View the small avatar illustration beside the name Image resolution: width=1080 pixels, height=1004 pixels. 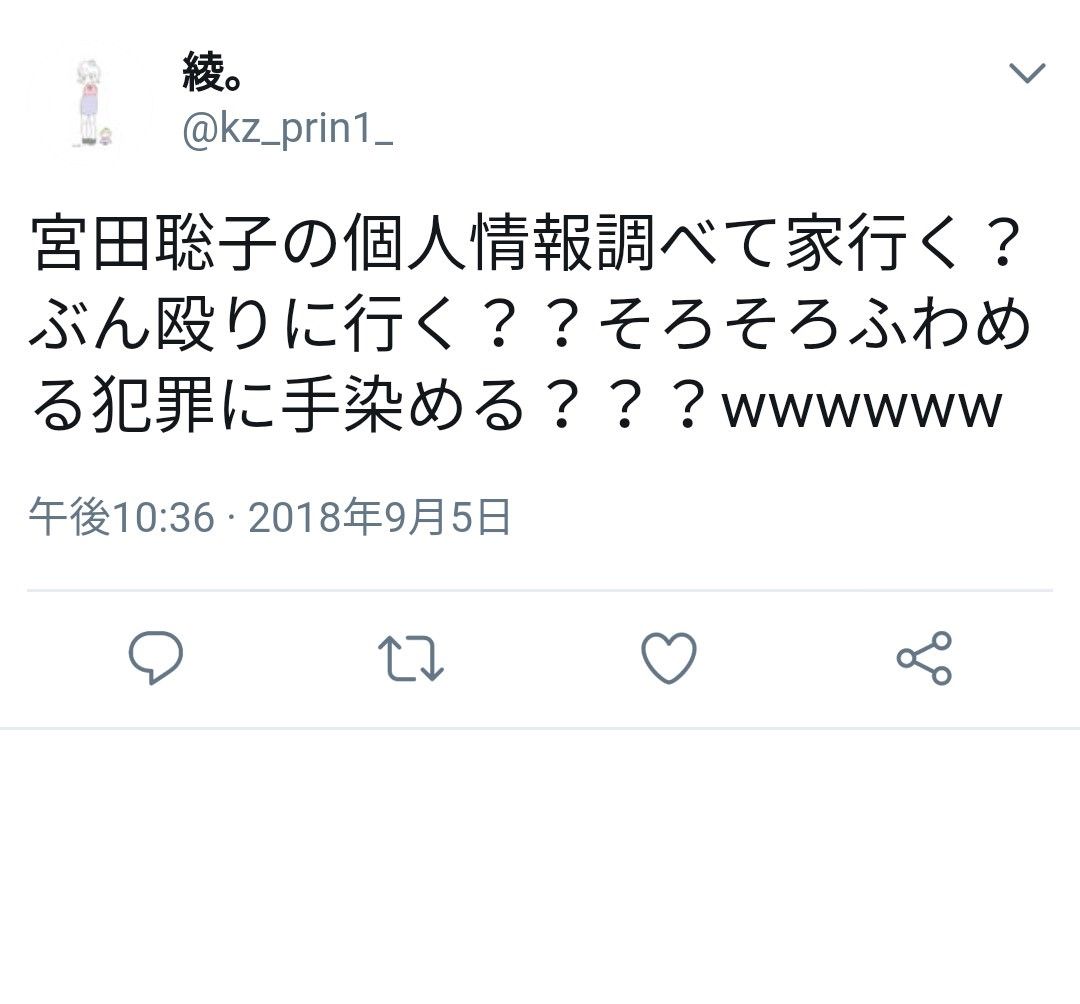[92, 102]
